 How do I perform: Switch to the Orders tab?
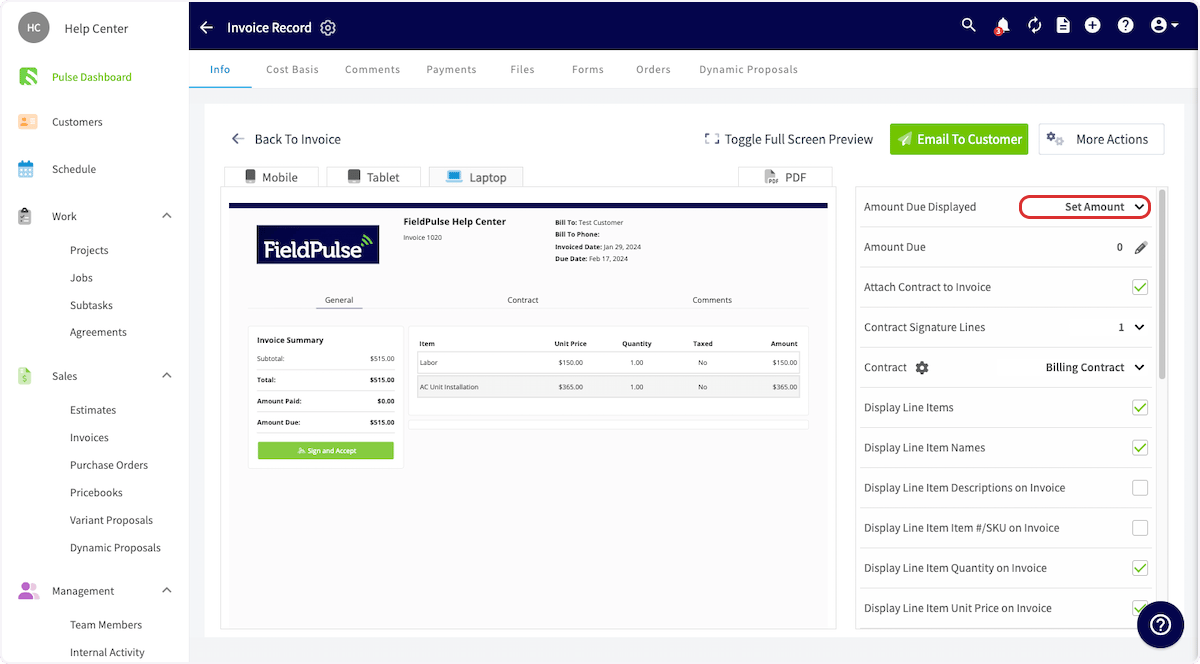pyautogui.click(x=653, y=70)
